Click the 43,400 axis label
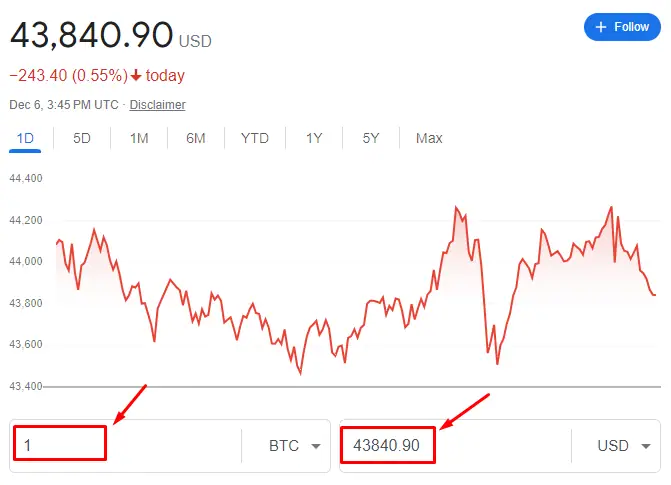 pyautogui.click(x=25, y=386)
